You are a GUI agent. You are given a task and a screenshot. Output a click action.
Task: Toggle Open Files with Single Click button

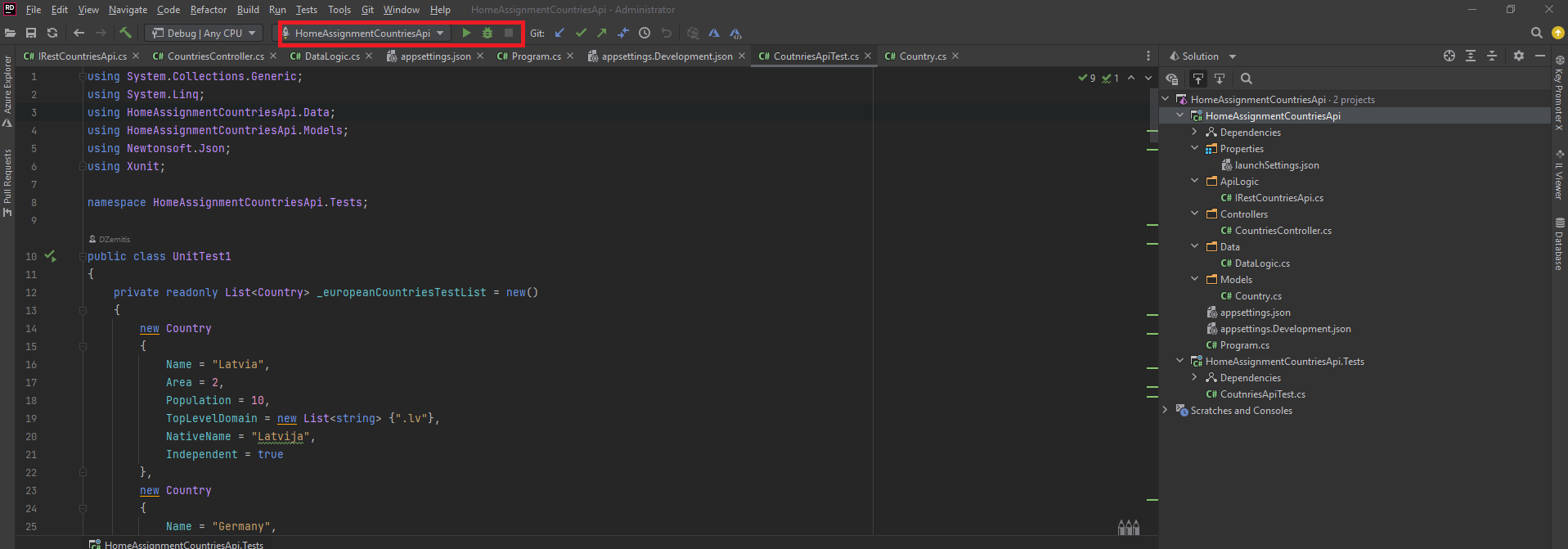(1220, 79)
